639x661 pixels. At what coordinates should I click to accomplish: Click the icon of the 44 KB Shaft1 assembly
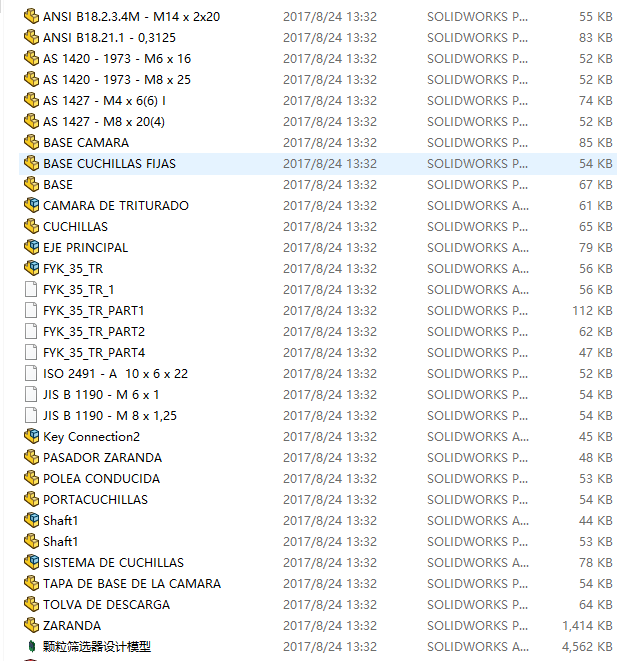31,521
